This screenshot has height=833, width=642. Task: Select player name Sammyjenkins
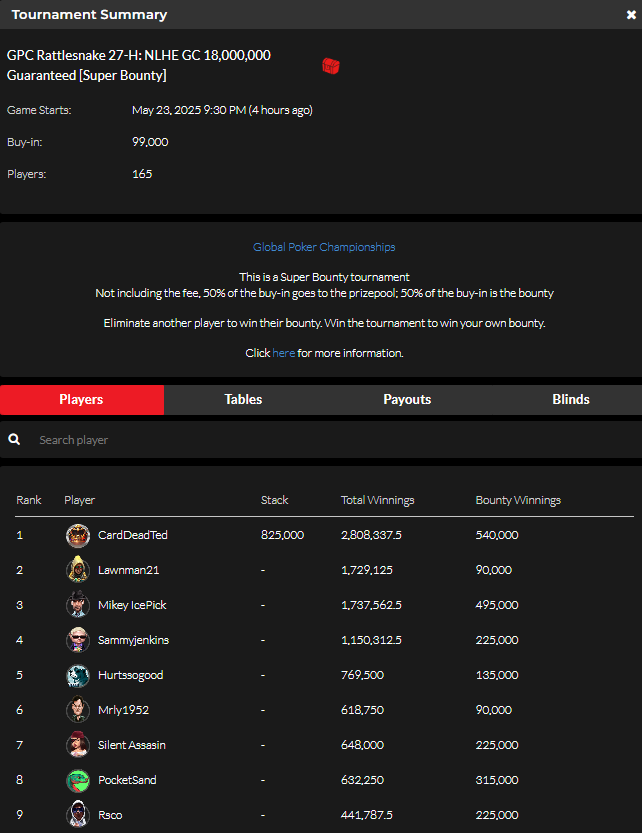133,640
